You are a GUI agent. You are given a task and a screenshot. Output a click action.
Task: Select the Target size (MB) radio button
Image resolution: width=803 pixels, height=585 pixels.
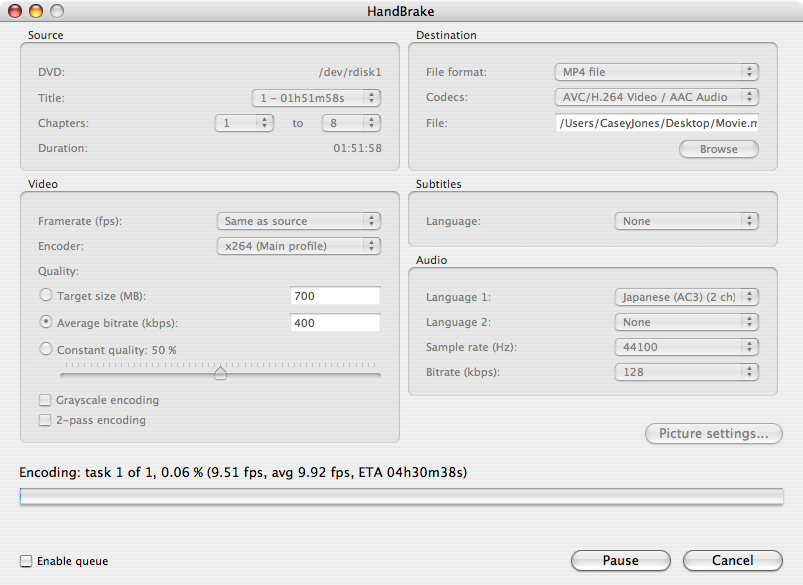[46, 295]
